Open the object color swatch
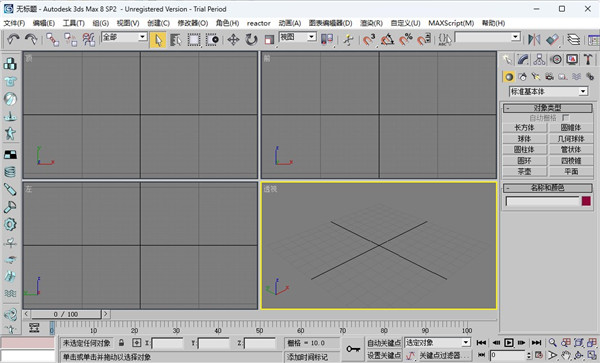 586,201
